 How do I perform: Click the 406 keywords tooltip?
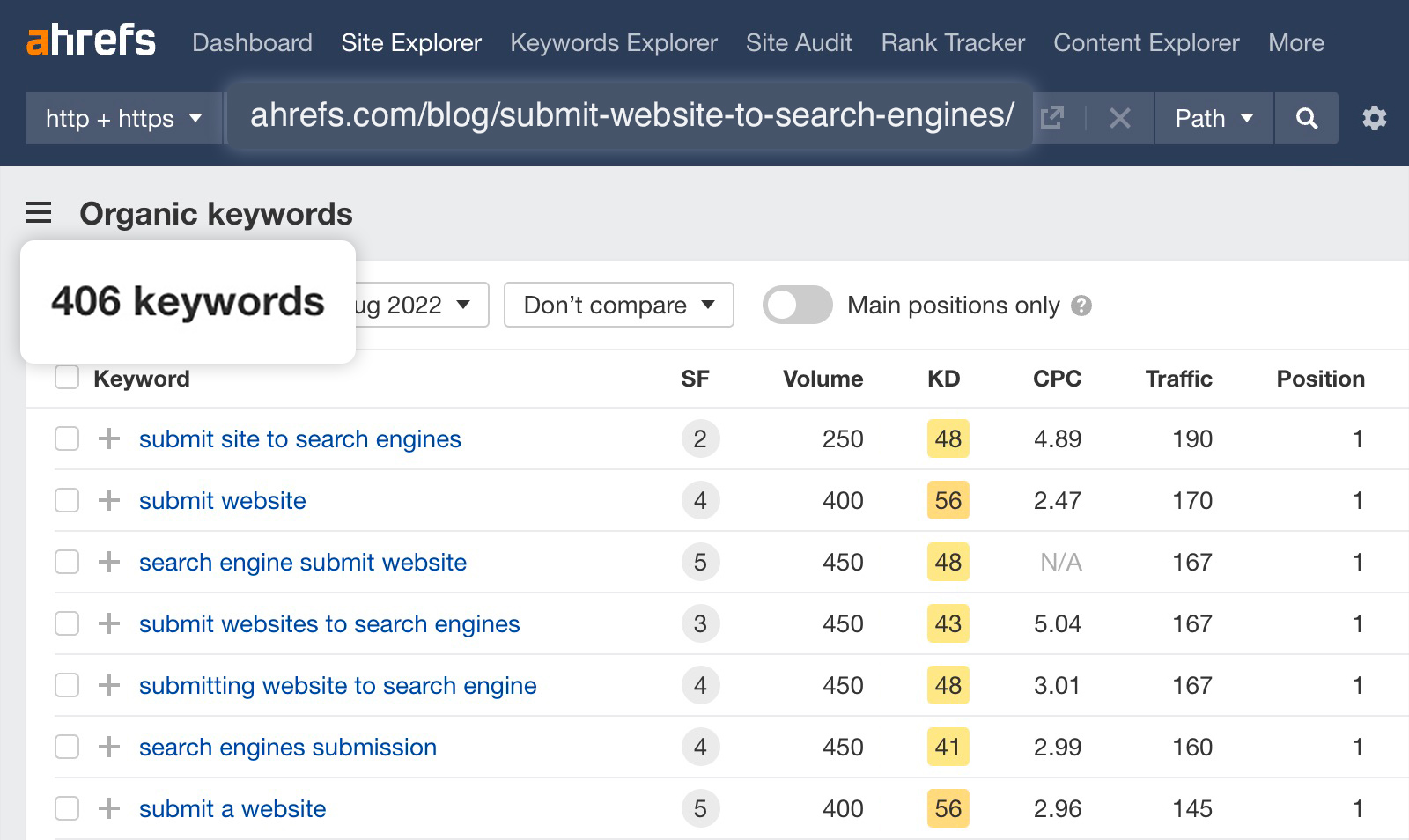tap(188, 302)
